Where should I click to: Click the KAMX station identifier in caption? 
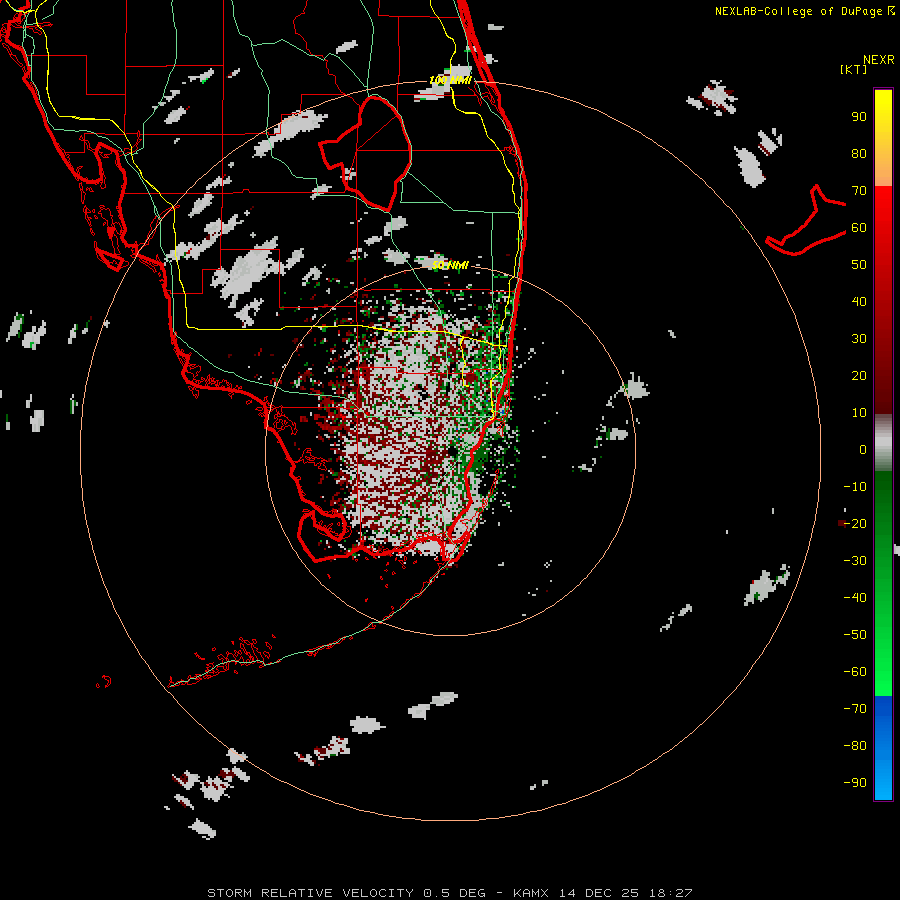530,893
